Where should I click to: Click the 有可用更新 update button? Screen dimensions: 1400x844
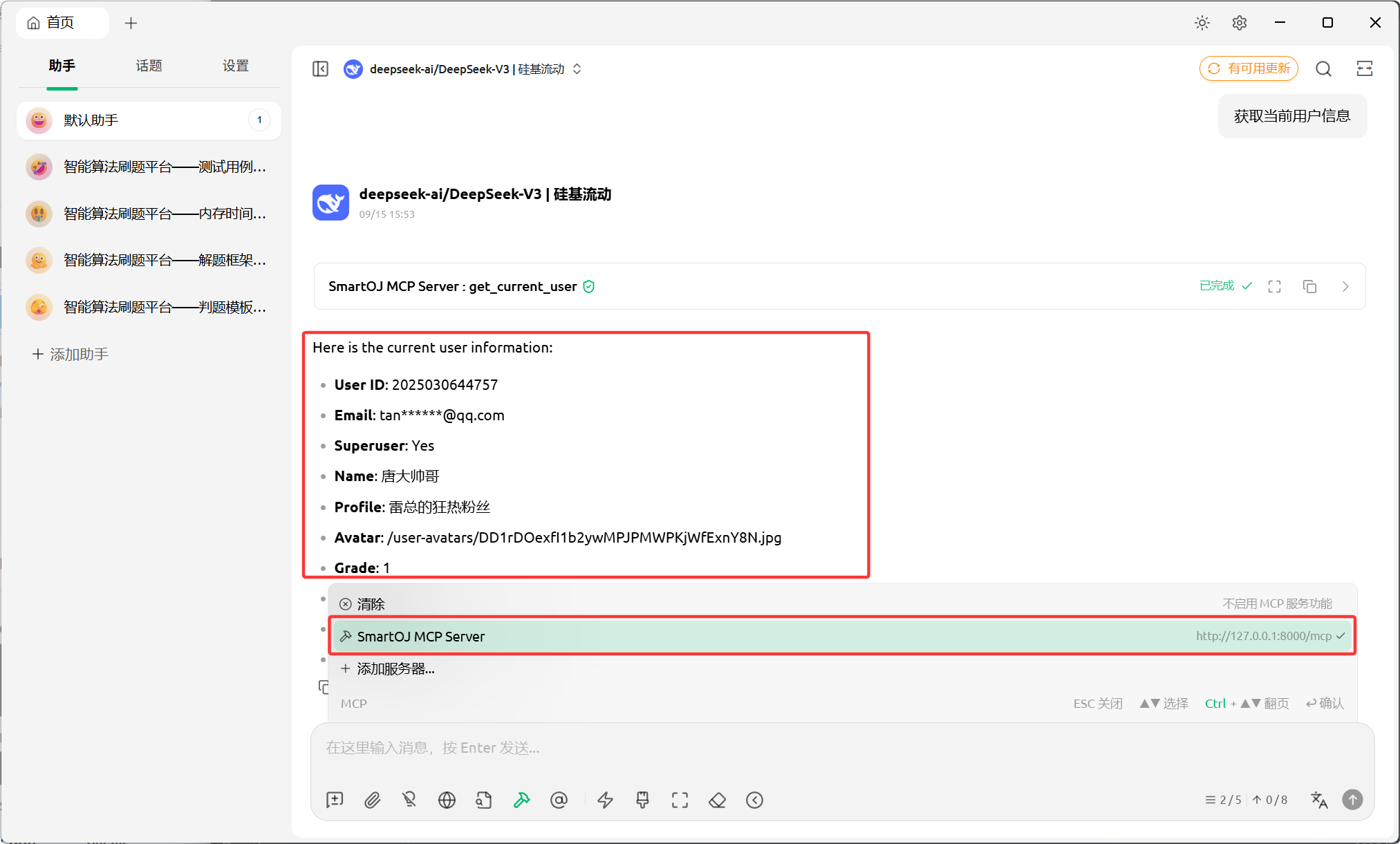click(x=1249, y=68)
